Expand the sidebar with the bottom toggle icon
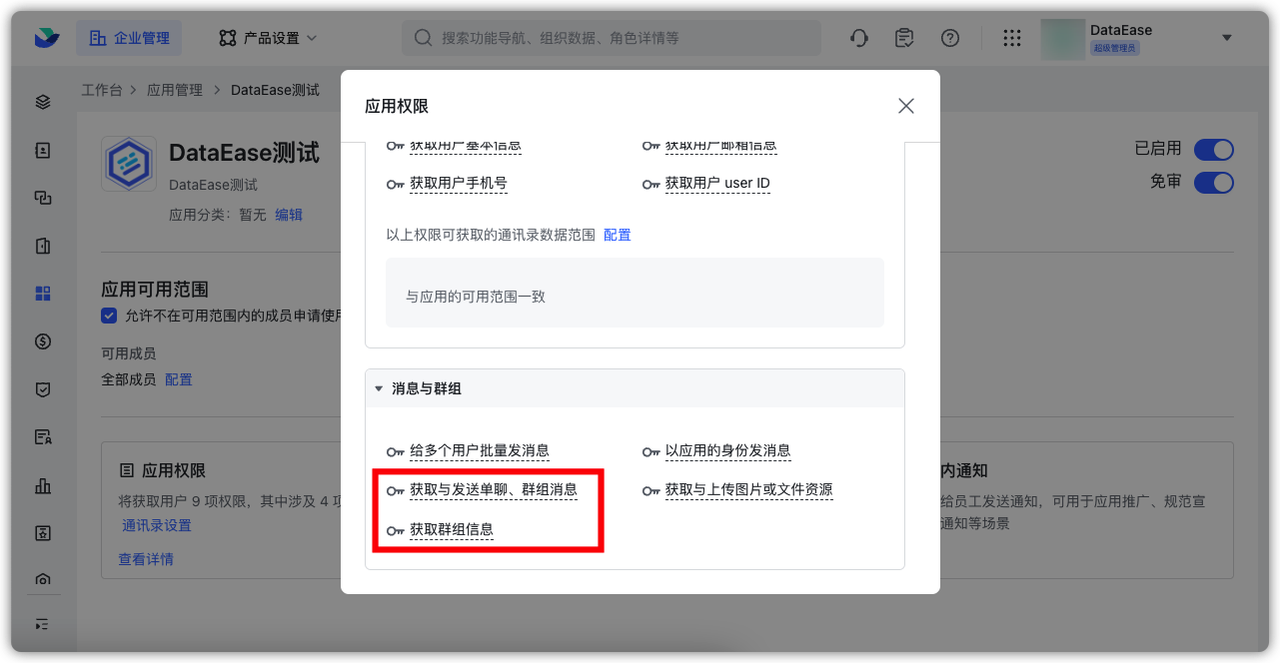1280x663 pixels. click(43, 624)
